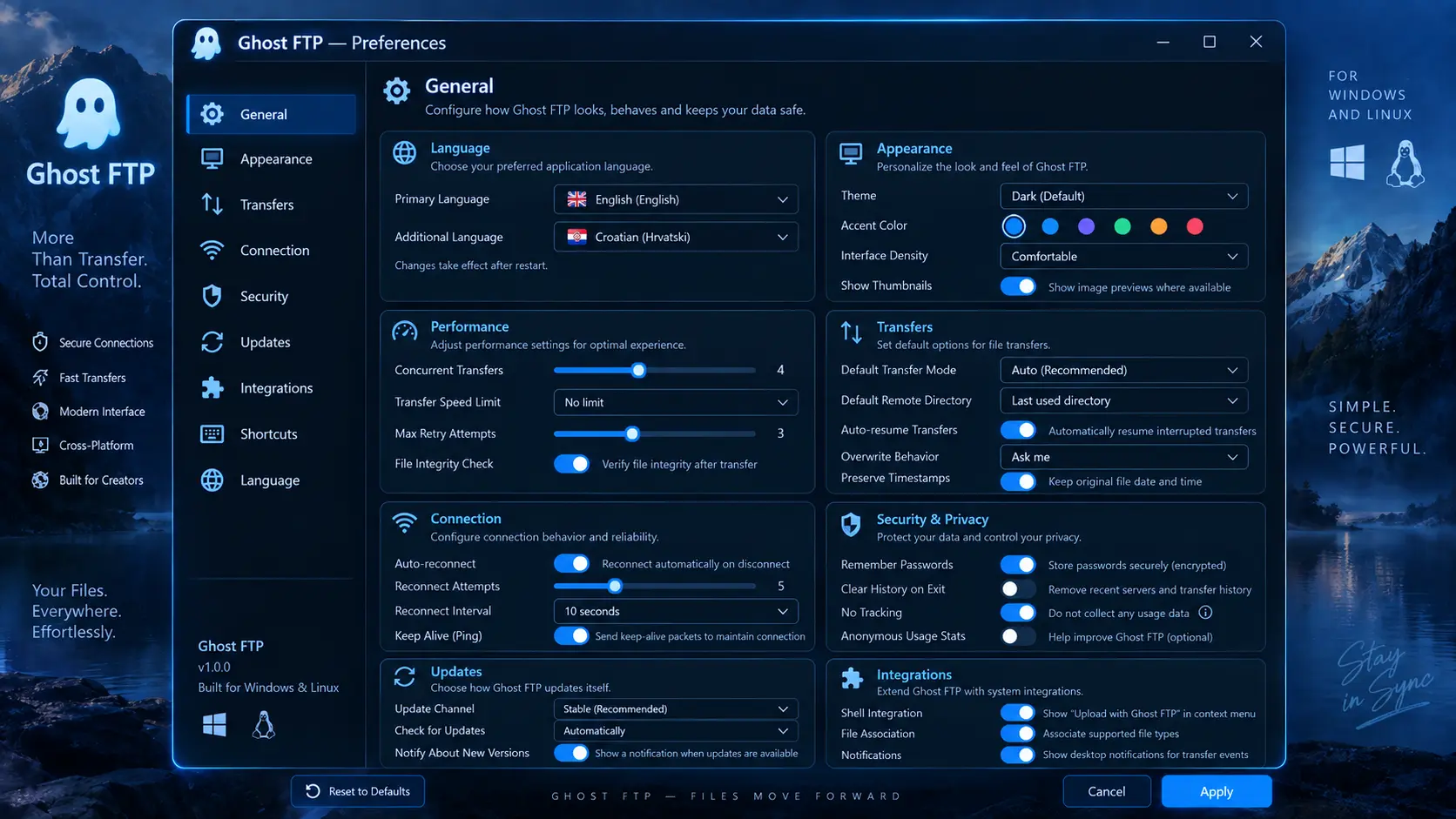Select the red accent color swatch
This screenshot has width=1456, height=819.
click(x=1195, y=226)
